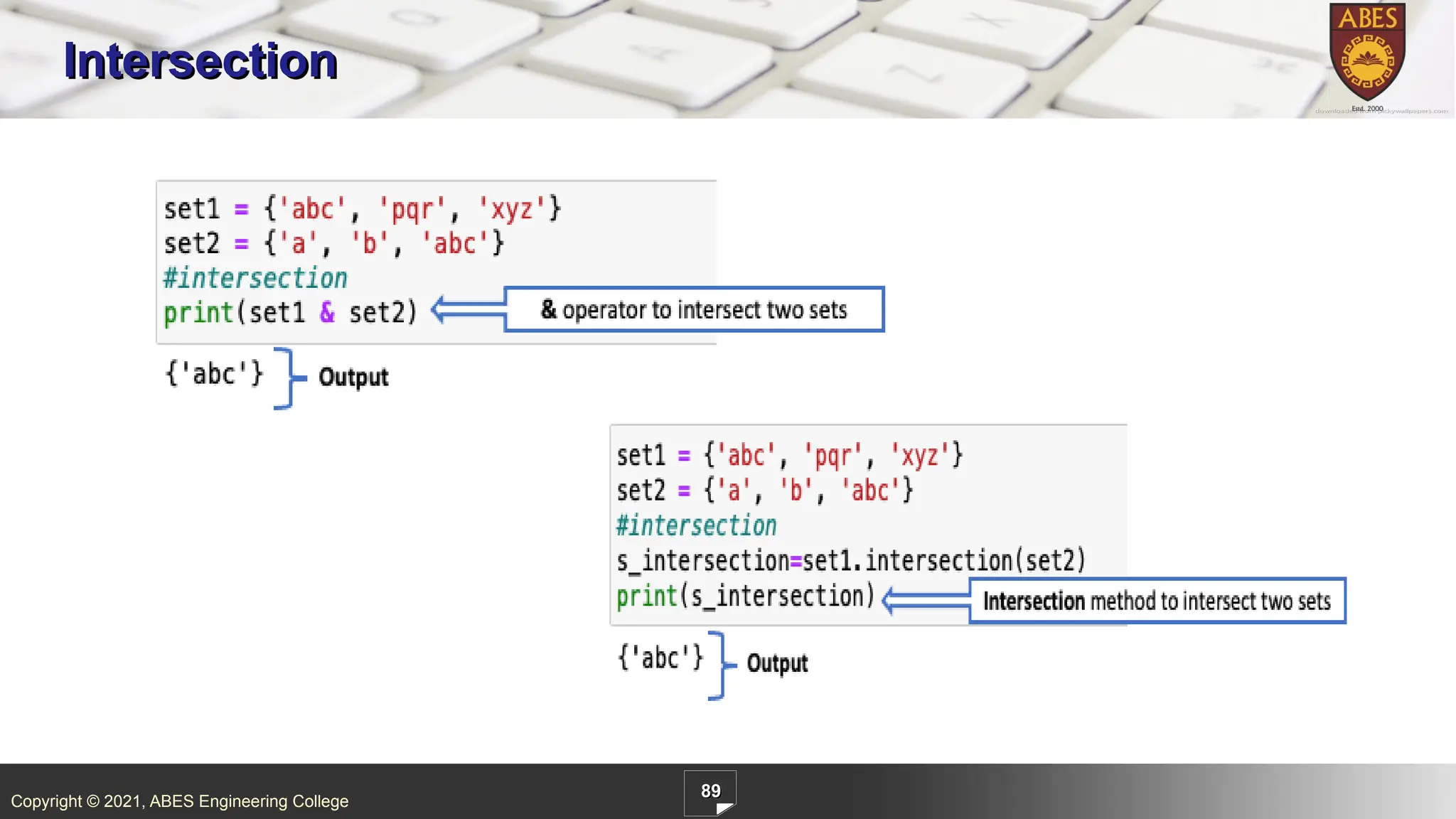
Task: Click the first Output label
Action: pyautogui.click(x=353, y=377)
